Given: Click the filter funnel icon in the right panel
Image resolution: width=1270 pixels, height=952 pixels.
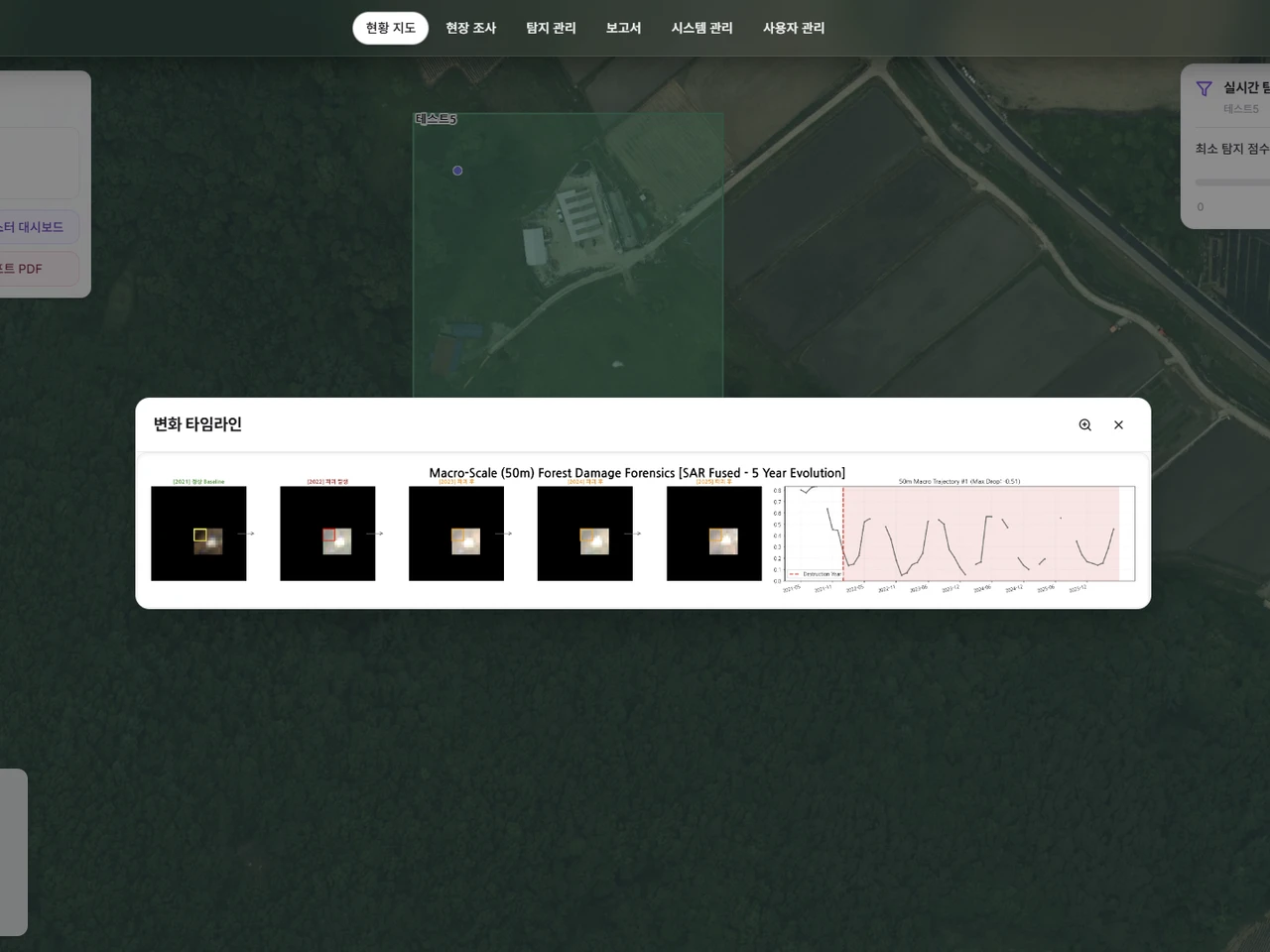Looking at the screenshot, I should (x=1204, y=88).
